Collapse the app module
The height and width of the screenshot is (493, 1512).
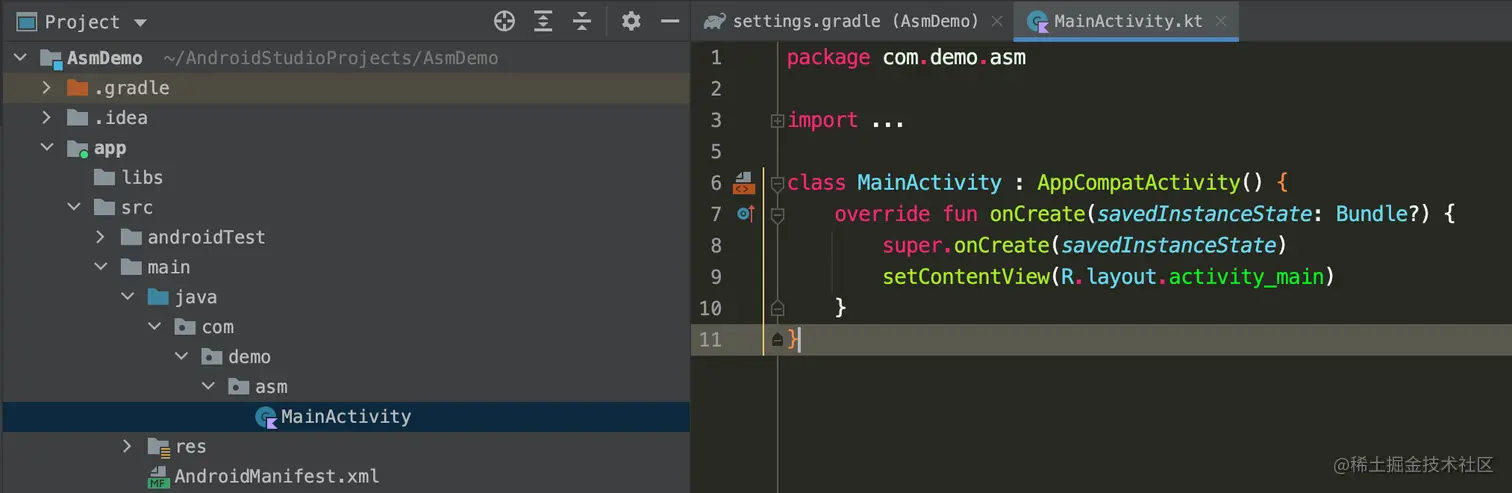tap(46, 148)
